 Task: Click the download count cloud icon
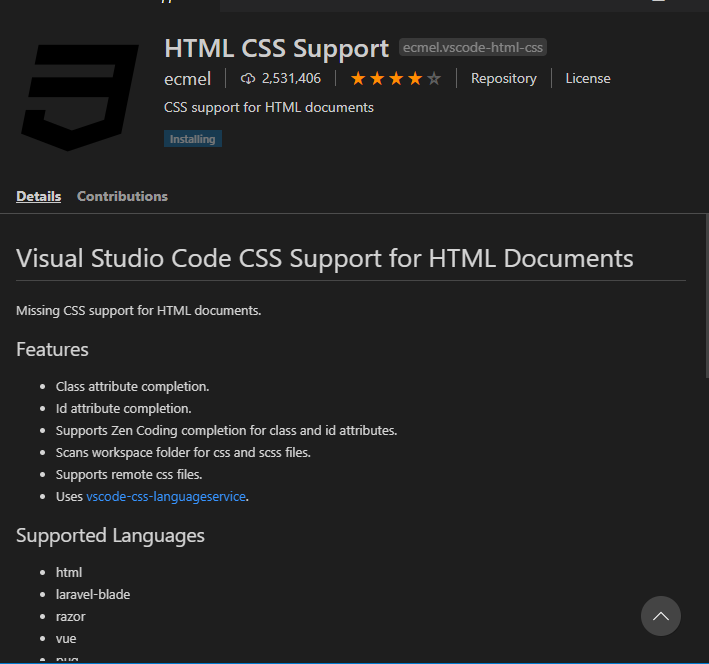(247, 79)
